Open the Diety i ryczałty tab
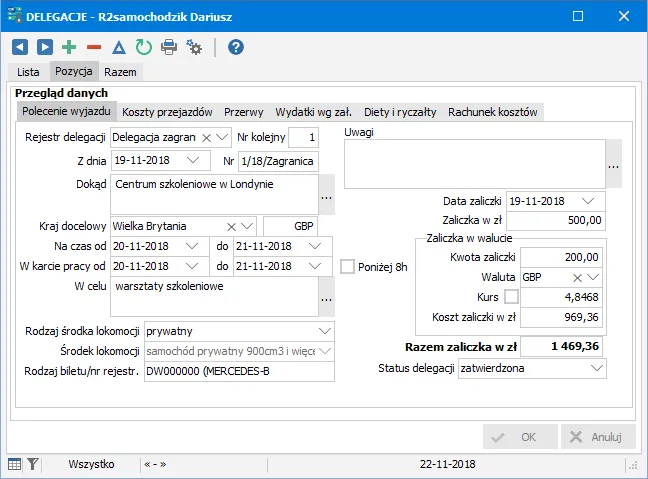This screenshot has width=648, height=479. (400, 112)
